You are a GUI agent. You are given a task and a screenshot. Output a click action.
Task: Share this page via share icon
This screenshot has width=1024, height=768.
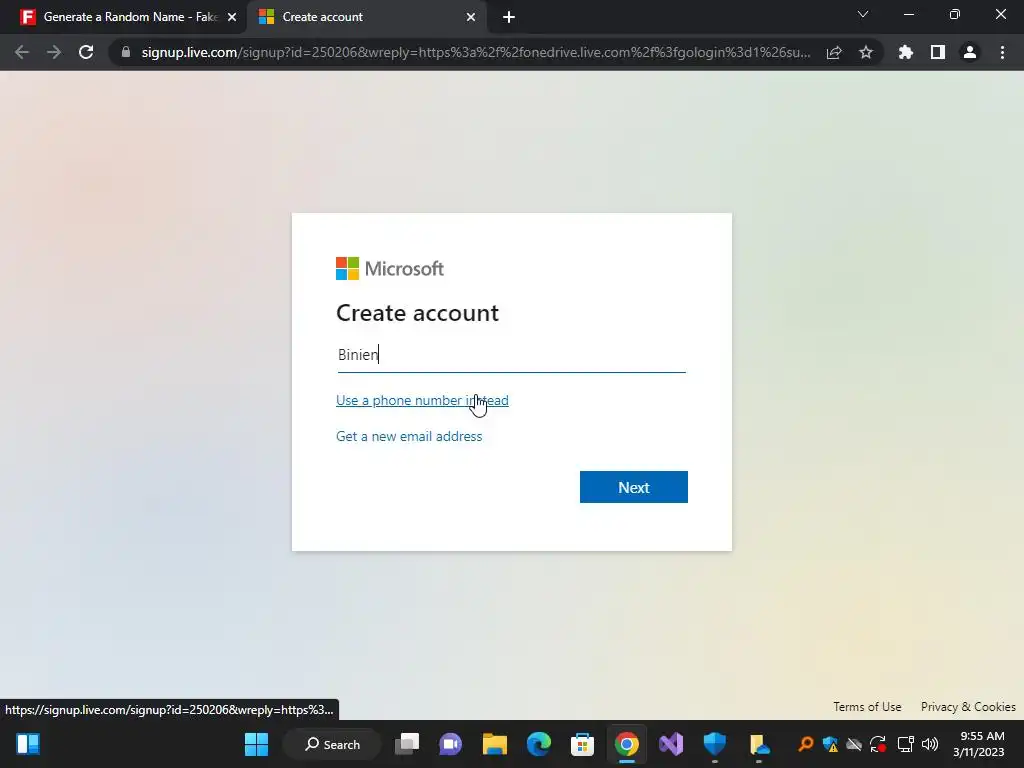(x=833, y=52)
